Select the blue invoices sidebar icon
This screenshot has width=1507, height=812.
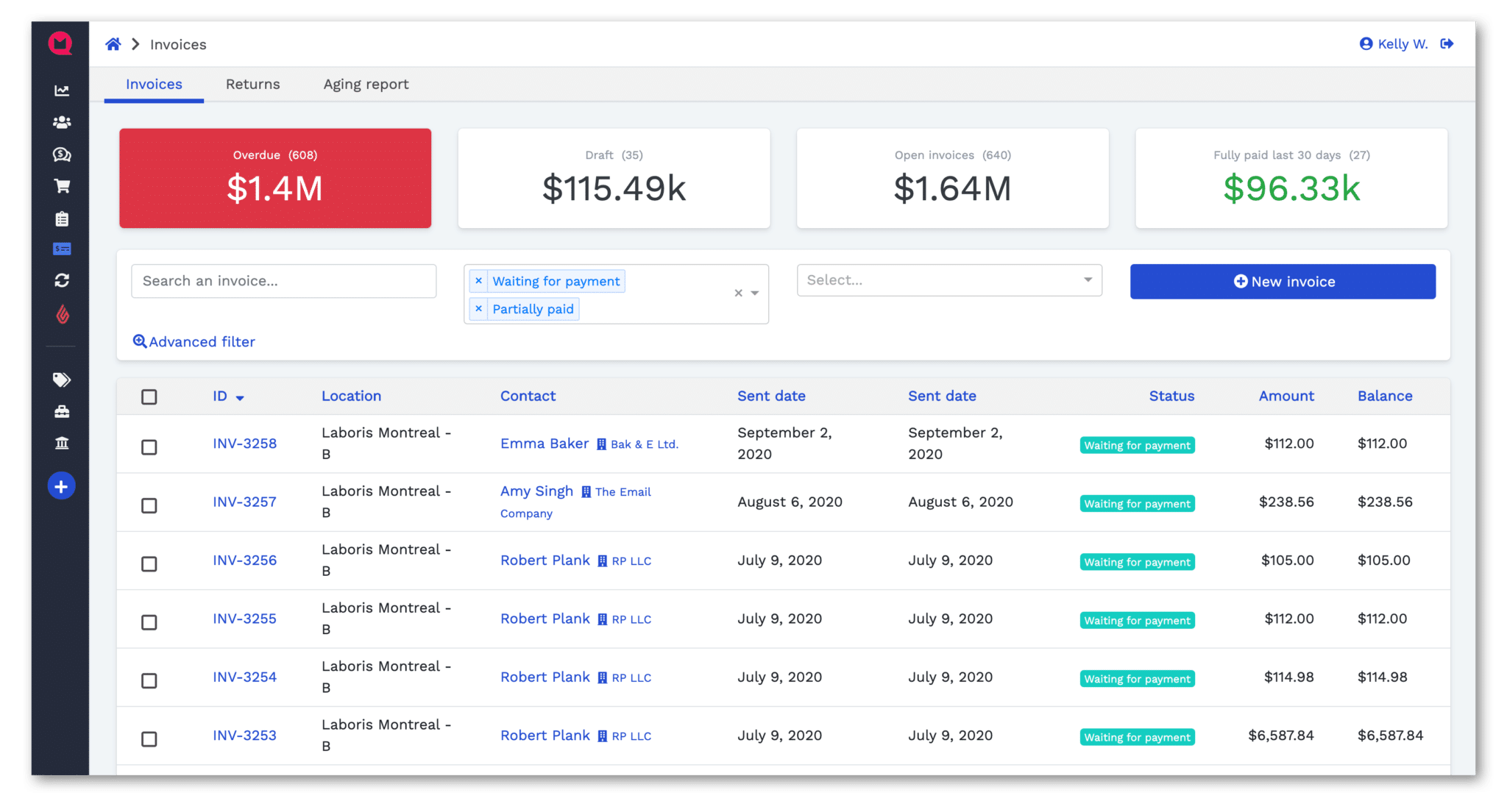62,249
